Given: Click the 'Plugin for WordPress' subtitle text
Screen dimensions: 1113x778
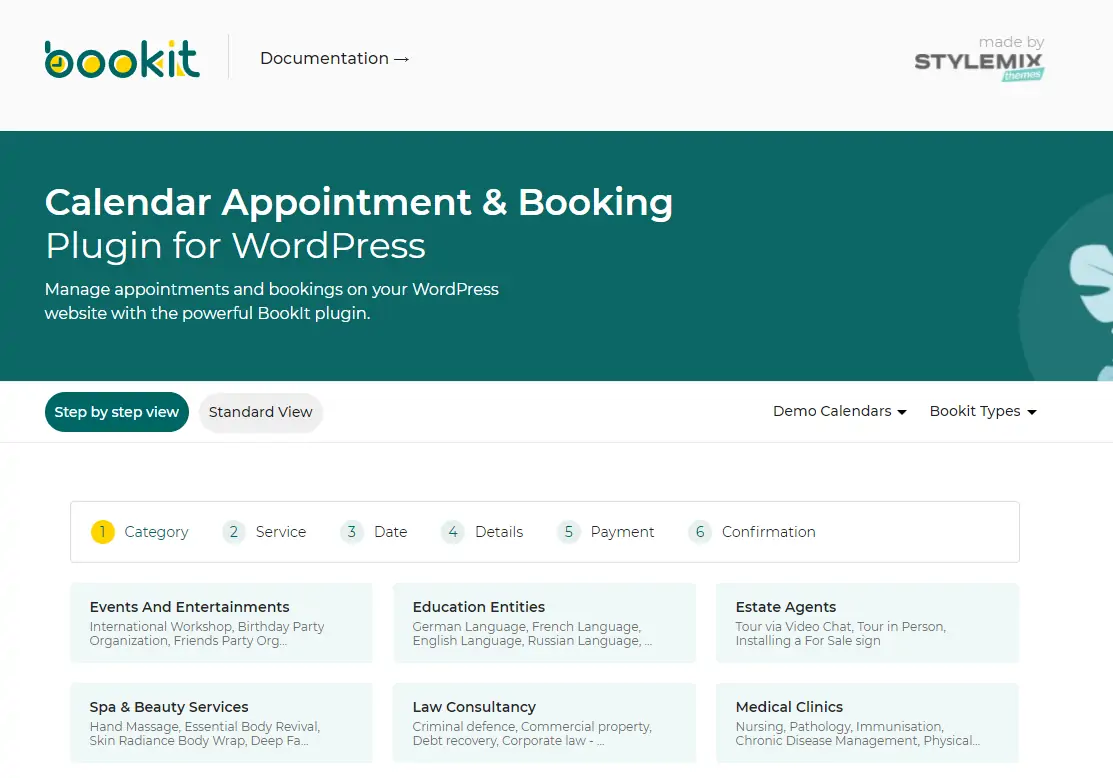Looking at the screenshot, I should (x=235, y=246).
